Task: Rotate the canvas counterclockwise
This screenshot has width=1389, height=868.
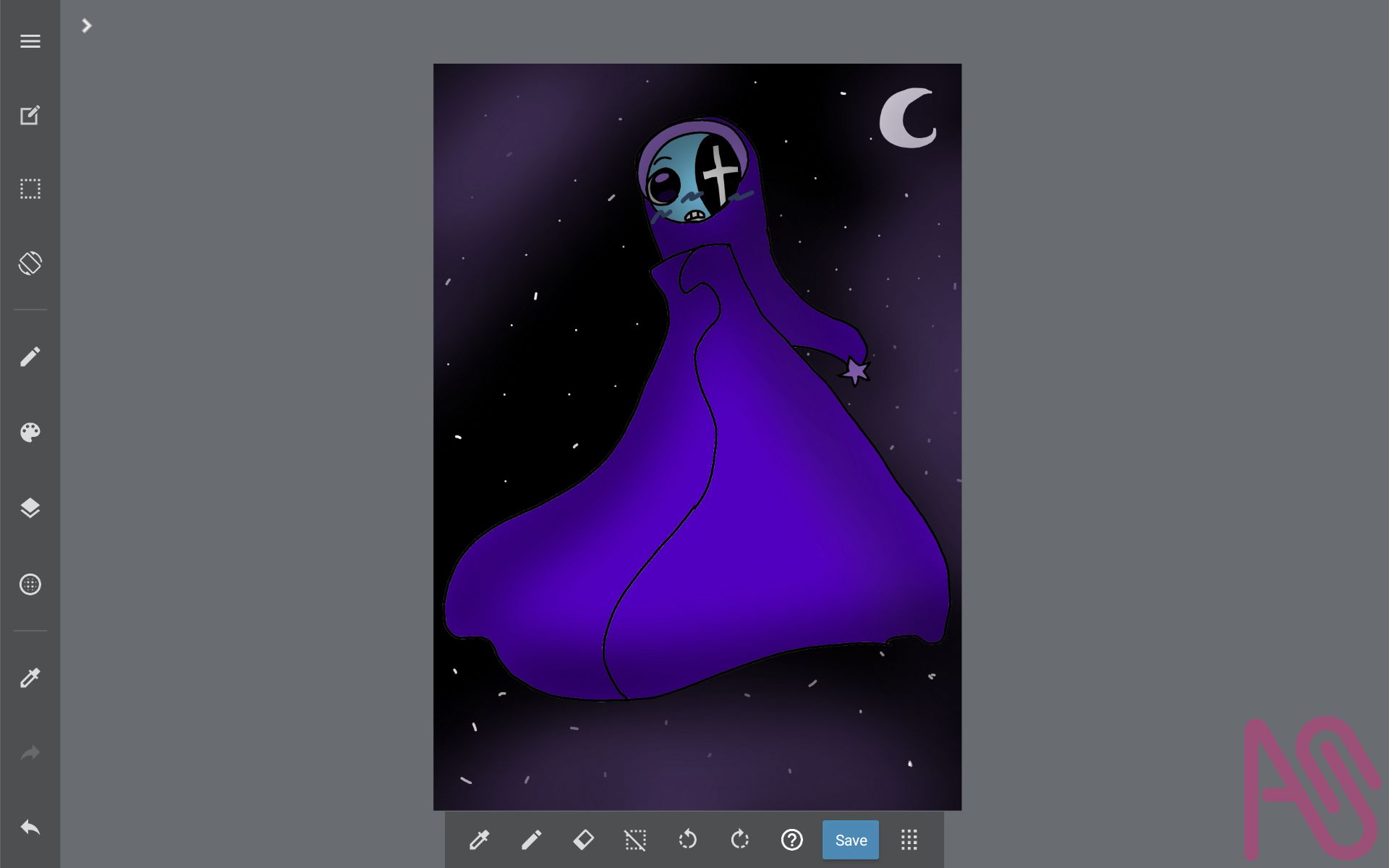Action: [x=687, y=840]
